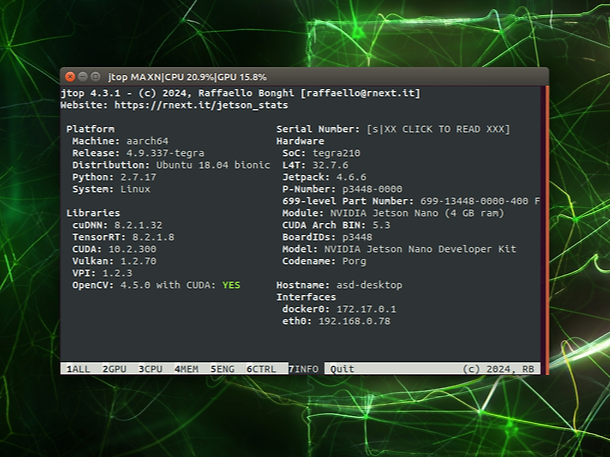Screen dimensions: 610x457
Task: Click the jtop MAXN window title text
Action: coord(188,77)
